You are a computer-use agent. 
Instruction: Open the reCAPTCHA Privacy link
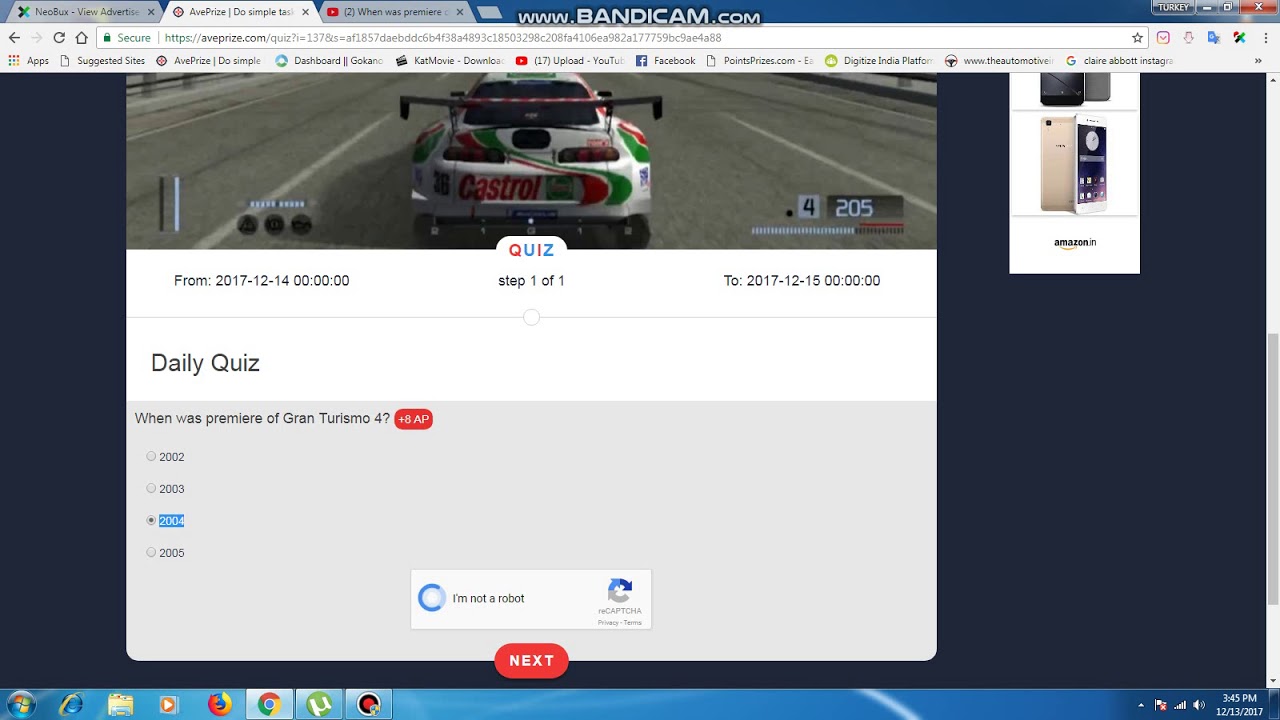point(608,623)
